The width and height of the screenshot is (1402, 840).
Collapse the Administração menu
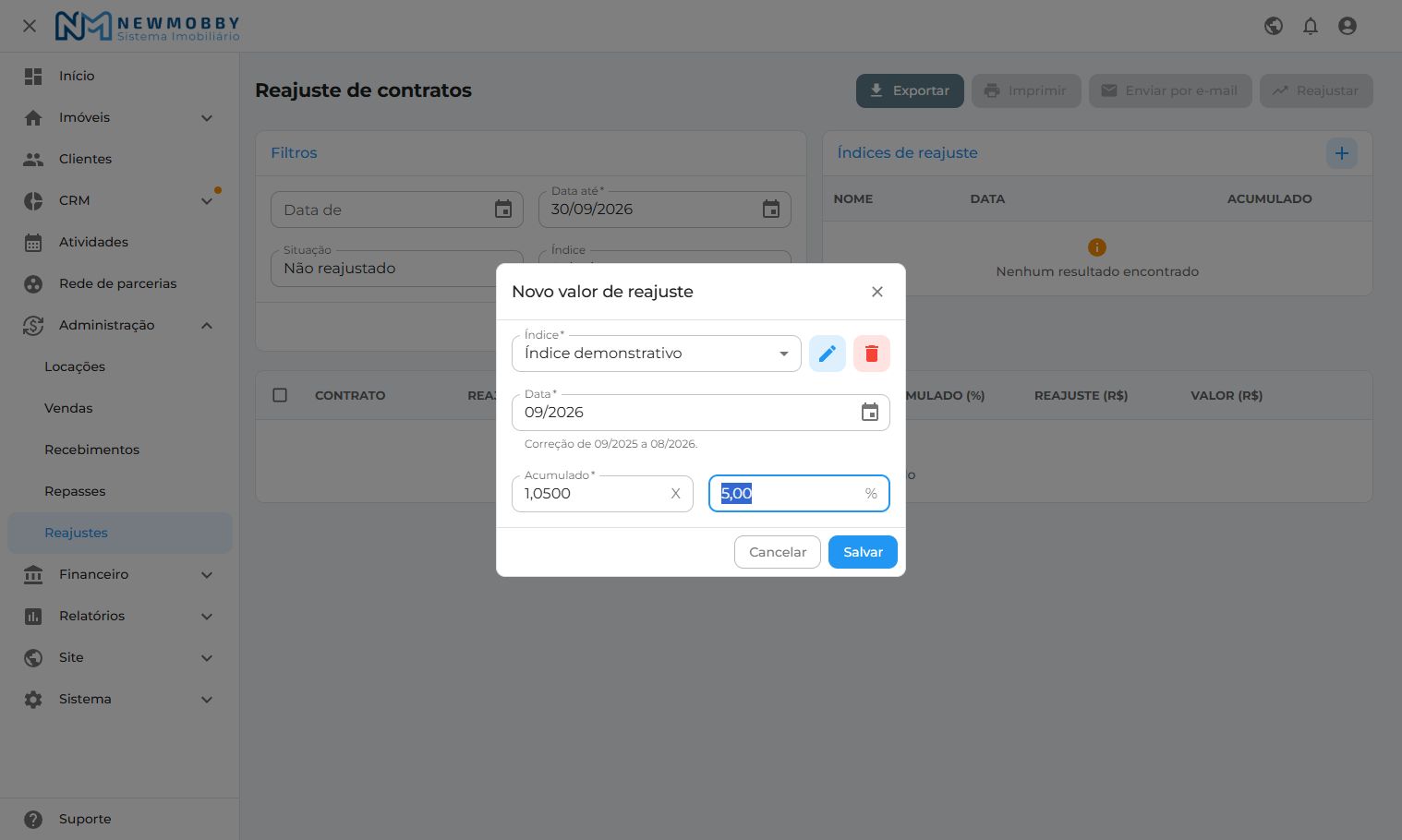[x=120, y=325]
